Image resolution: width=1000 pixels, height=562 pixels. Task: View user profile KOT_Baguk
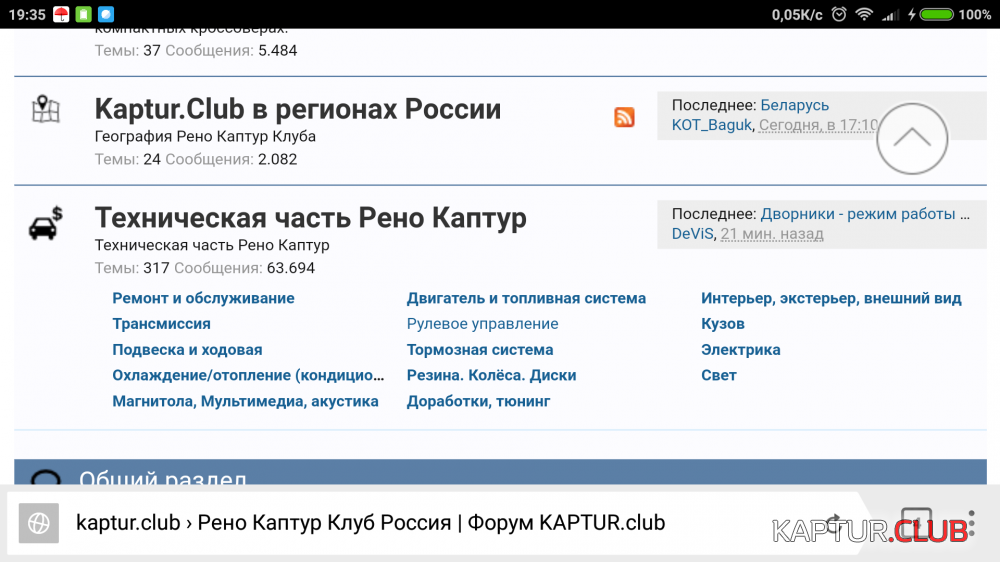coord(711,125)
